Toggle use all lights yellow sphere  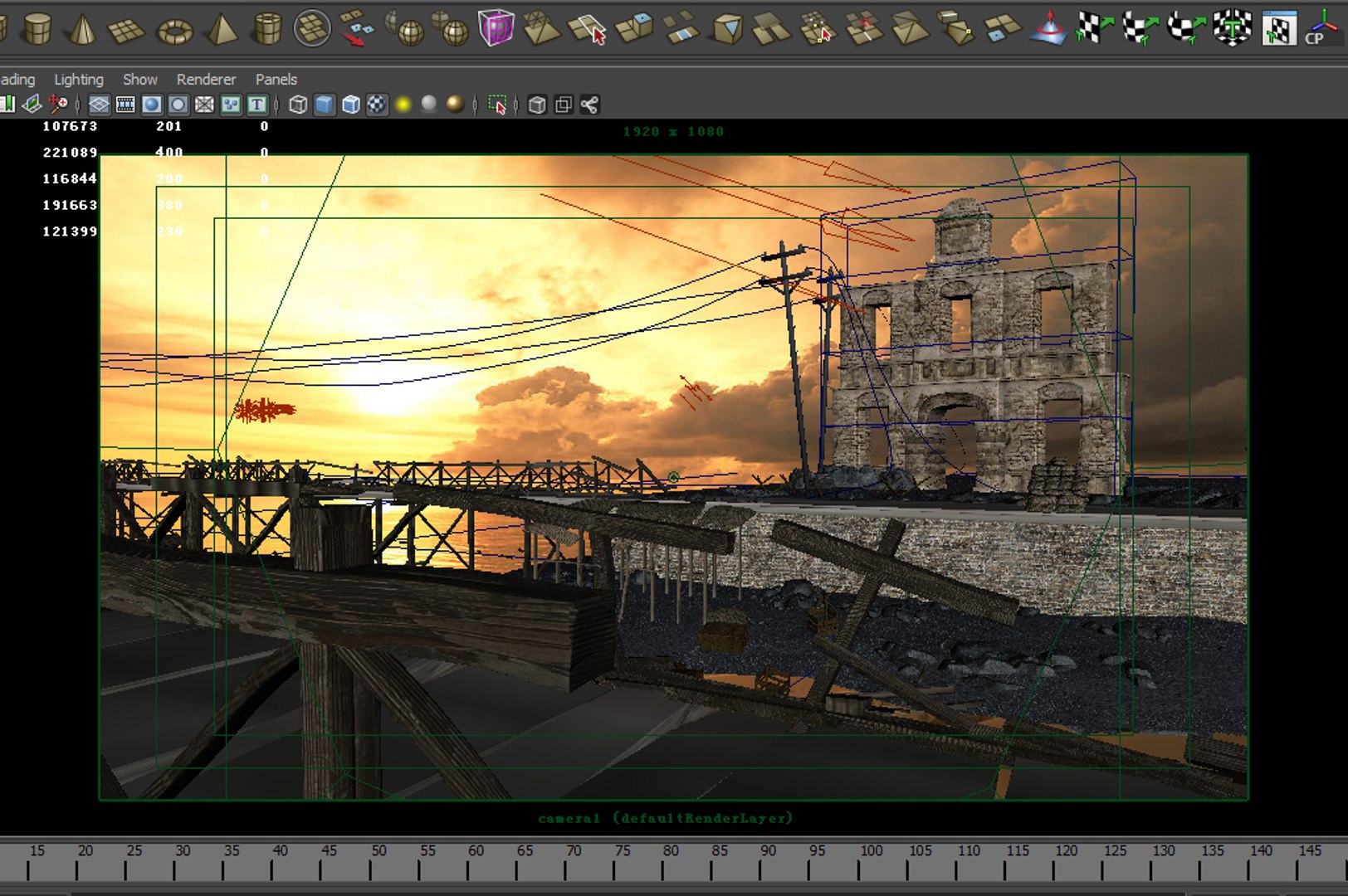pyautogui.click(x=403, y=105)
